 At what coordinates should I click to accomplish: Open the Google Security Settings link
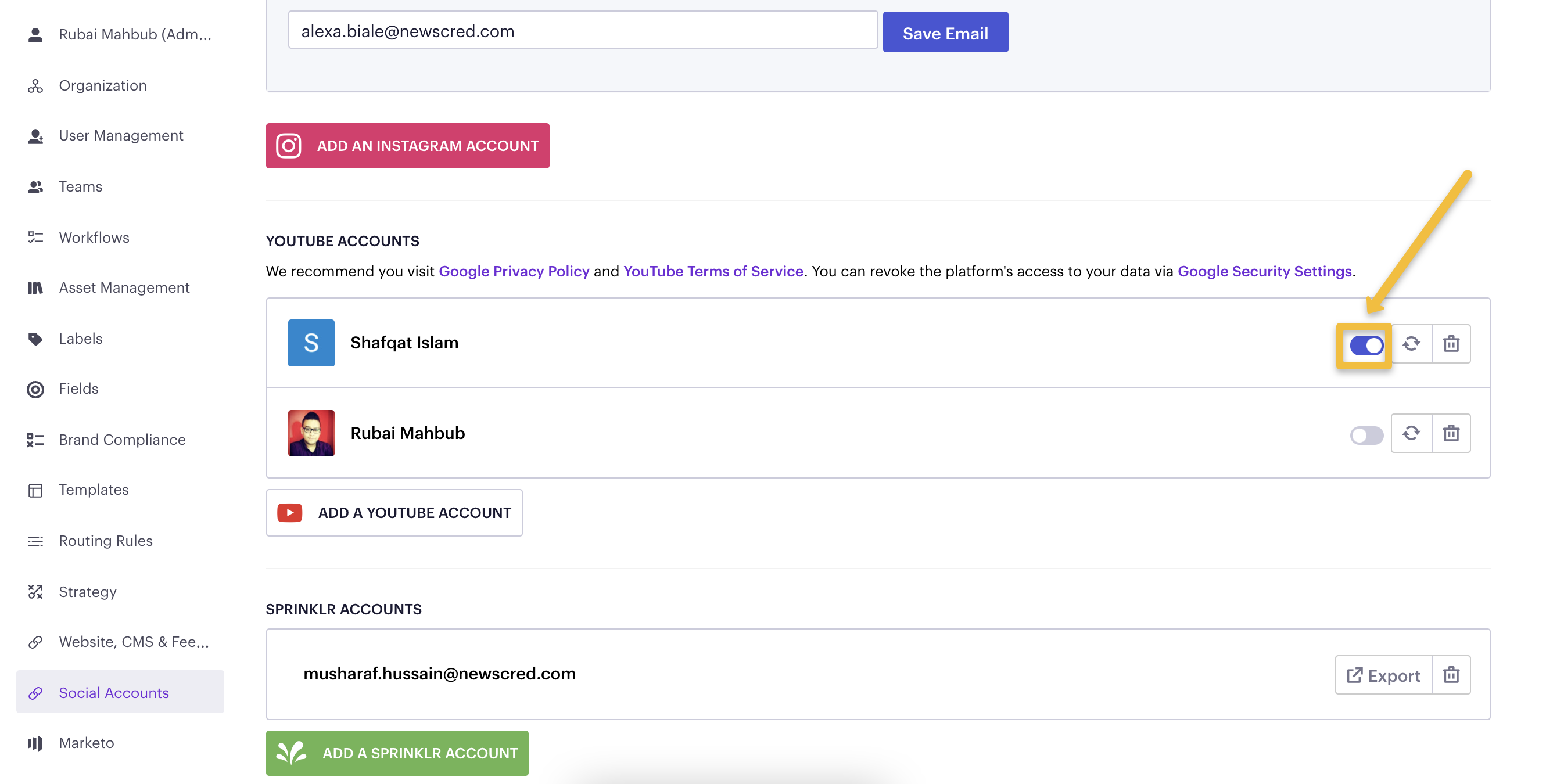coord(1264,271)
